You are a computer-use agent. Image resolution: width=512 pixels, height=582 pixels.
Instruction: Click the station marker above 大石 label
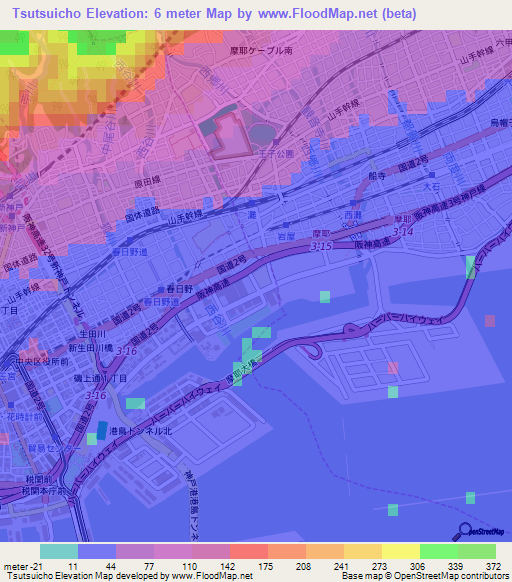[x=432, y=175]
